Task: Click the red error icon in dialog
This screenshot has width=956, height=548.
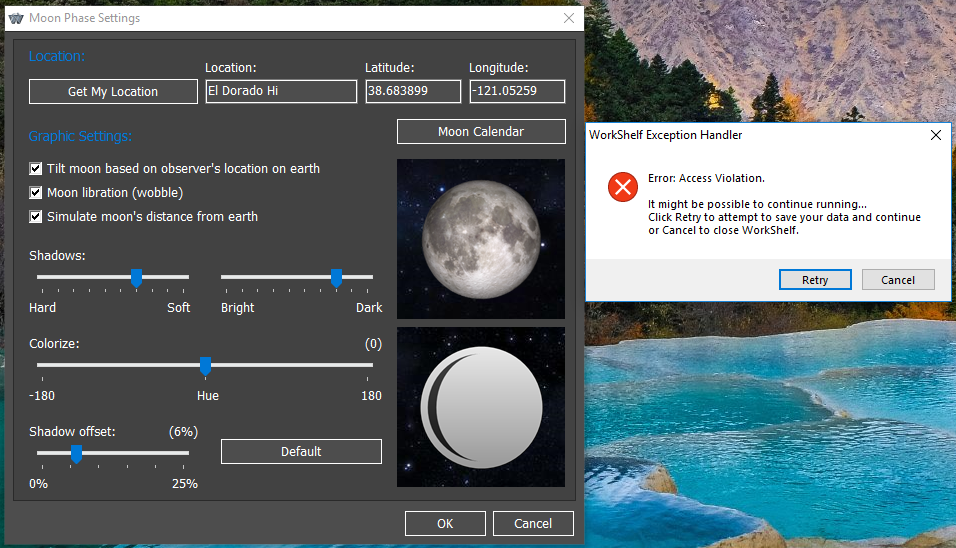Action: click(623, 186)
